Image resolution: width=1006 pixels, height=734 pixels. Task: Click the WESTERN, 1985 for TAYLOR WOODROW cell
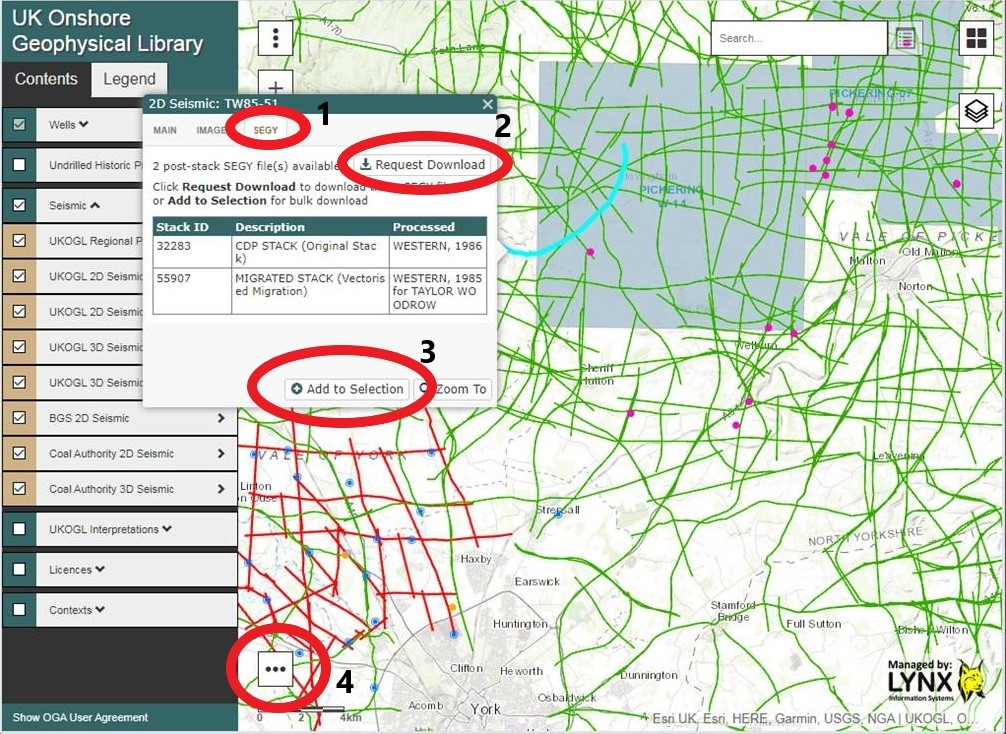438,291
